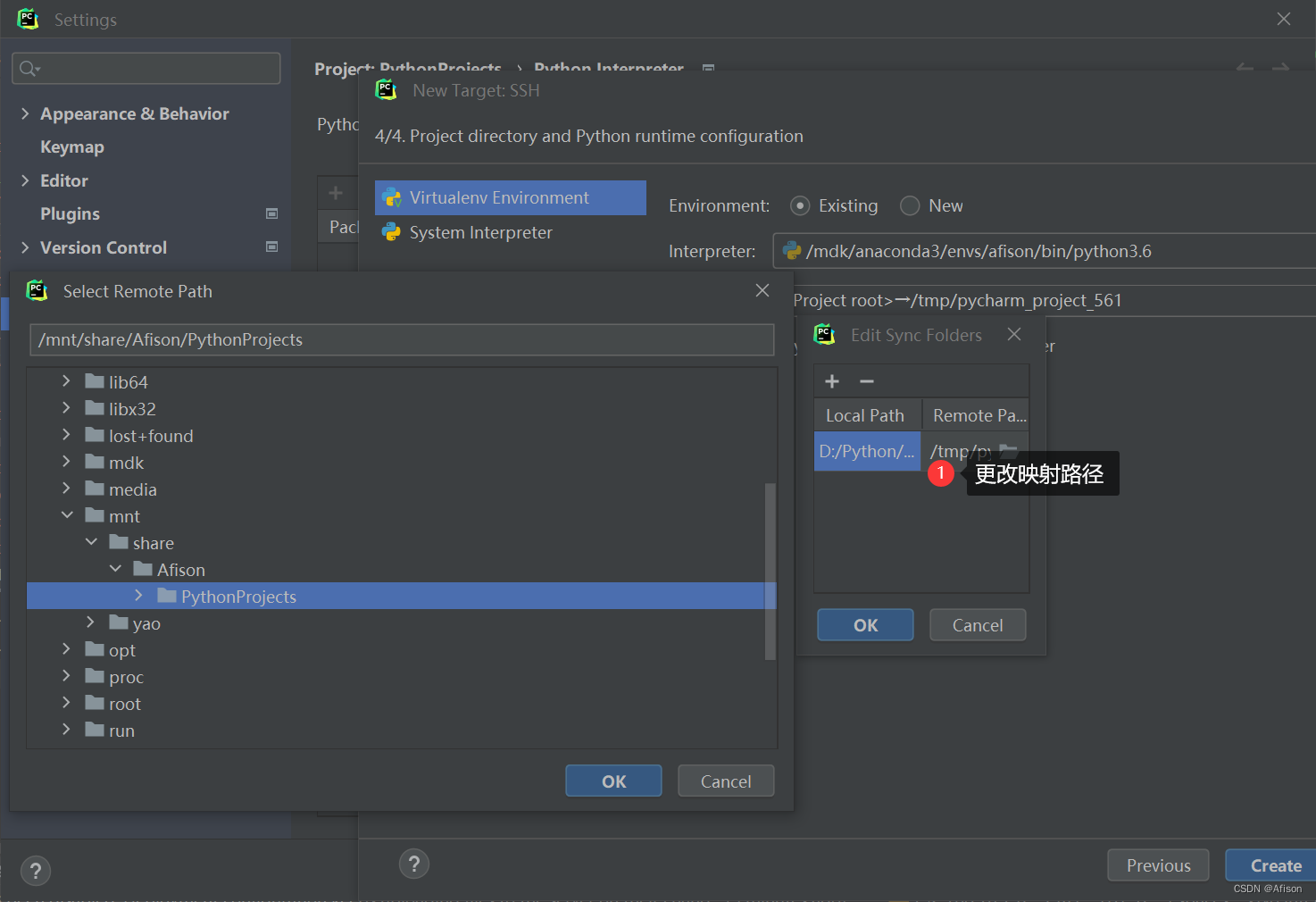Click the remove (–) button in Edit Sync Folders
The height and width of the screenshot is (902, 1316).
click(866, 381)
